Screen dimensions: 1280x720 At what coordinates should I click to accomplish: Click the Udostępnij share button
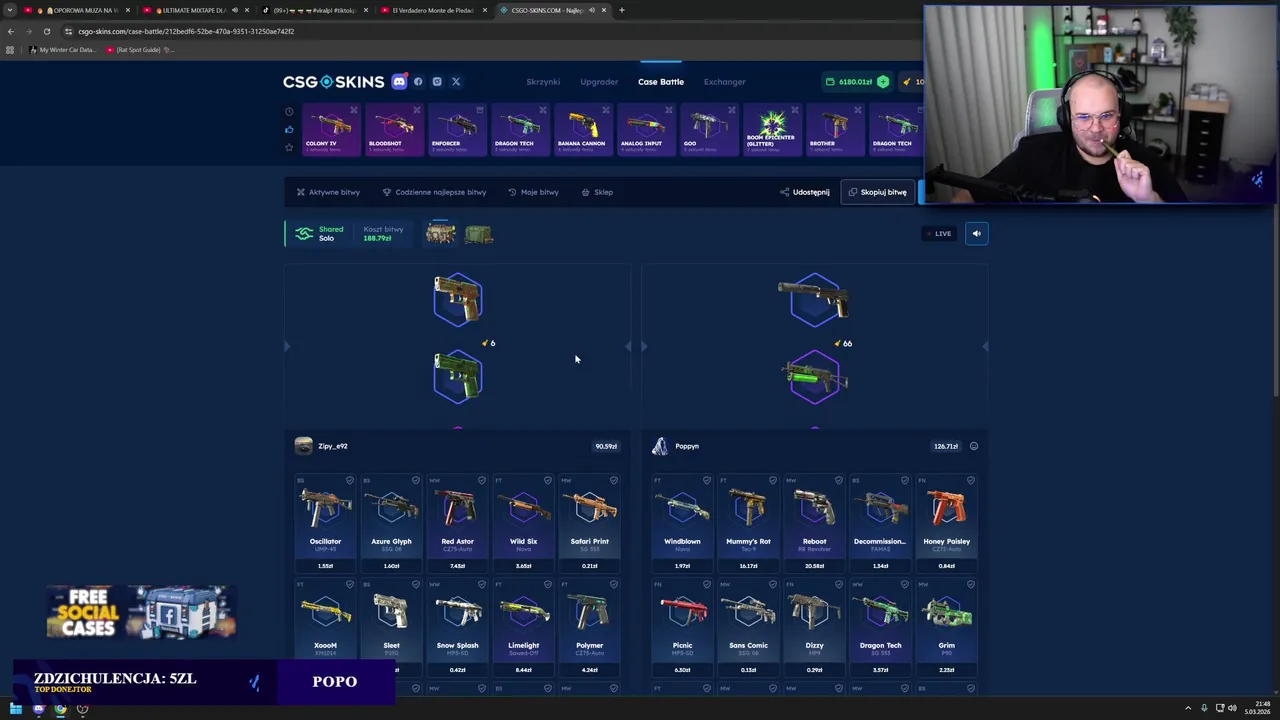(805, 192)
